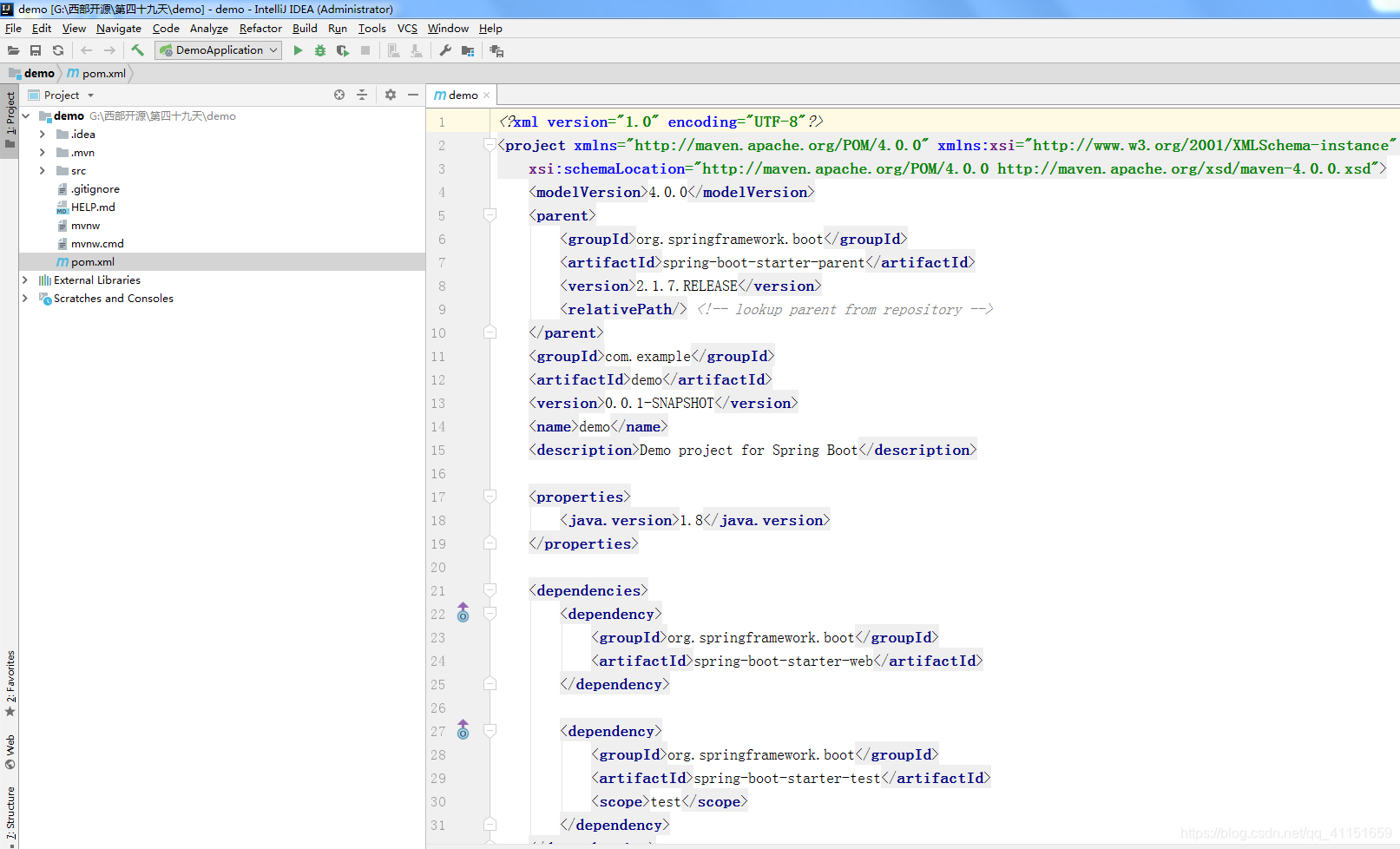Start debugging with the bug icon

320,50
